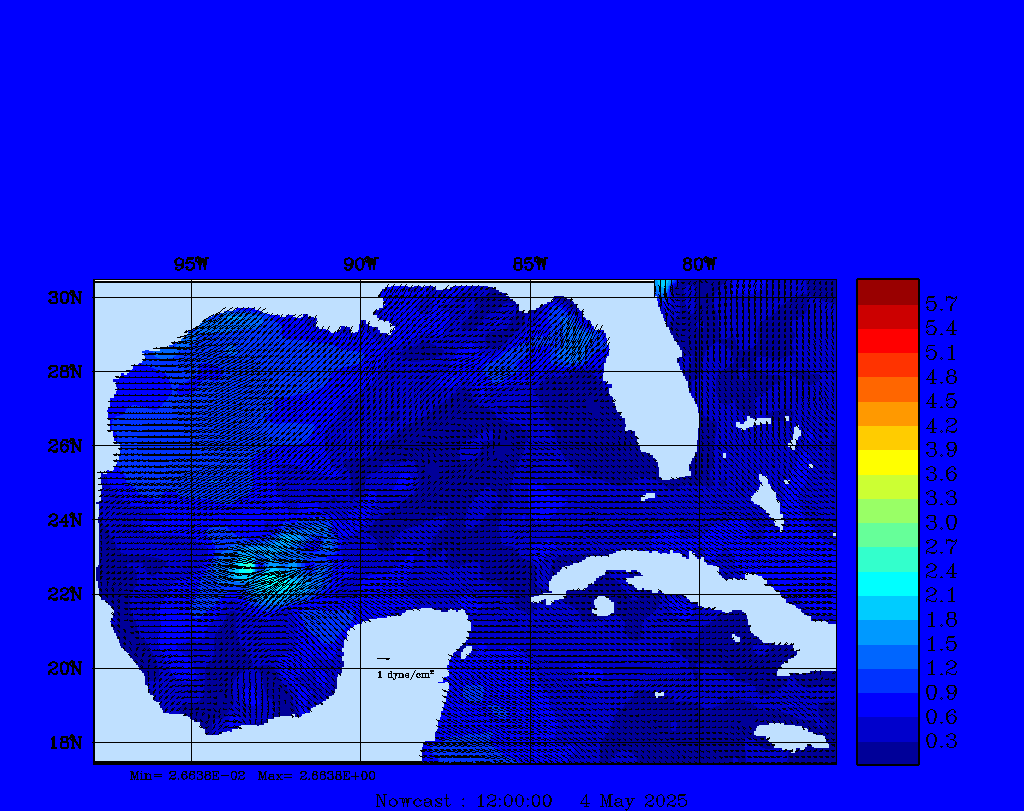
Task: Click the 24N latitude label
Action: click(65, 520)
